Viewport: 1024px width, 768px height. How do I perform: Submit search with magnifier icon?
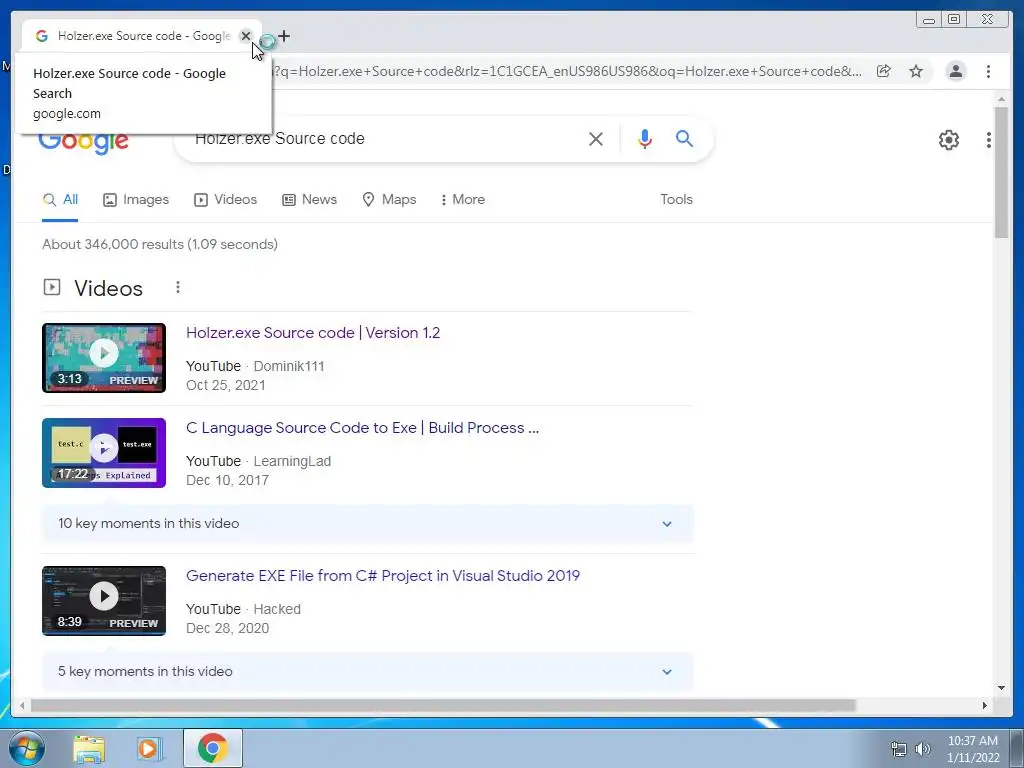coord(684,138)
